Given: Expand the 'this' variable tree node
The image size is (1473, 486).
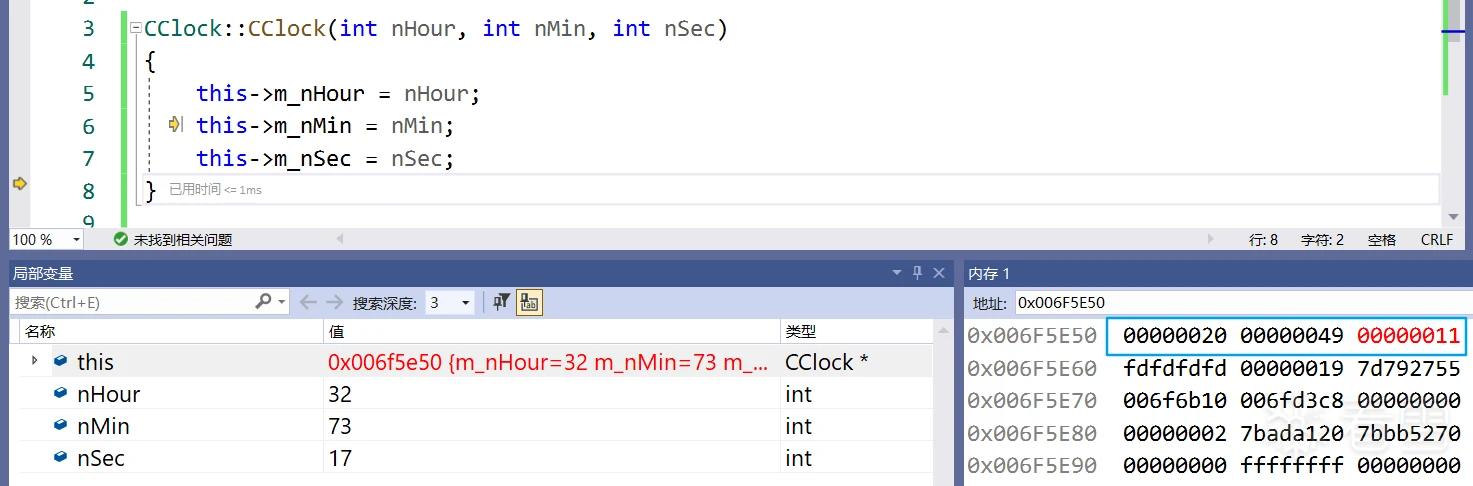Looking at the screenshot, I should [35, 361].
